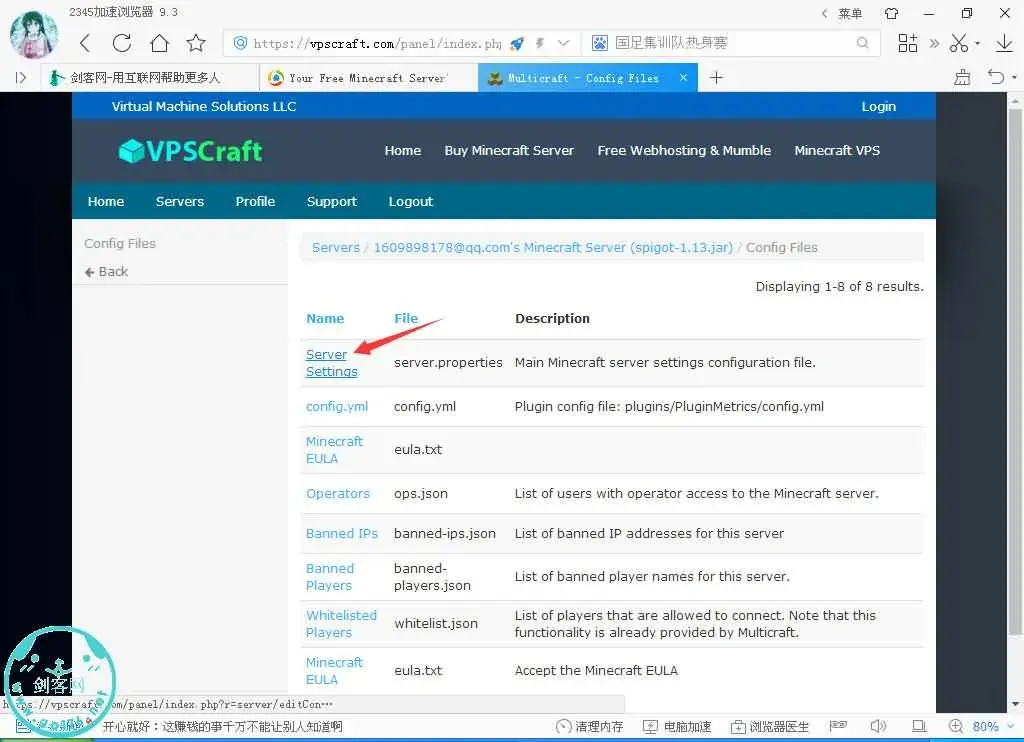Screen dimensions: 1024x742
Task: Toggle sound speaker icon in status bar
Action: coord(878,726)
